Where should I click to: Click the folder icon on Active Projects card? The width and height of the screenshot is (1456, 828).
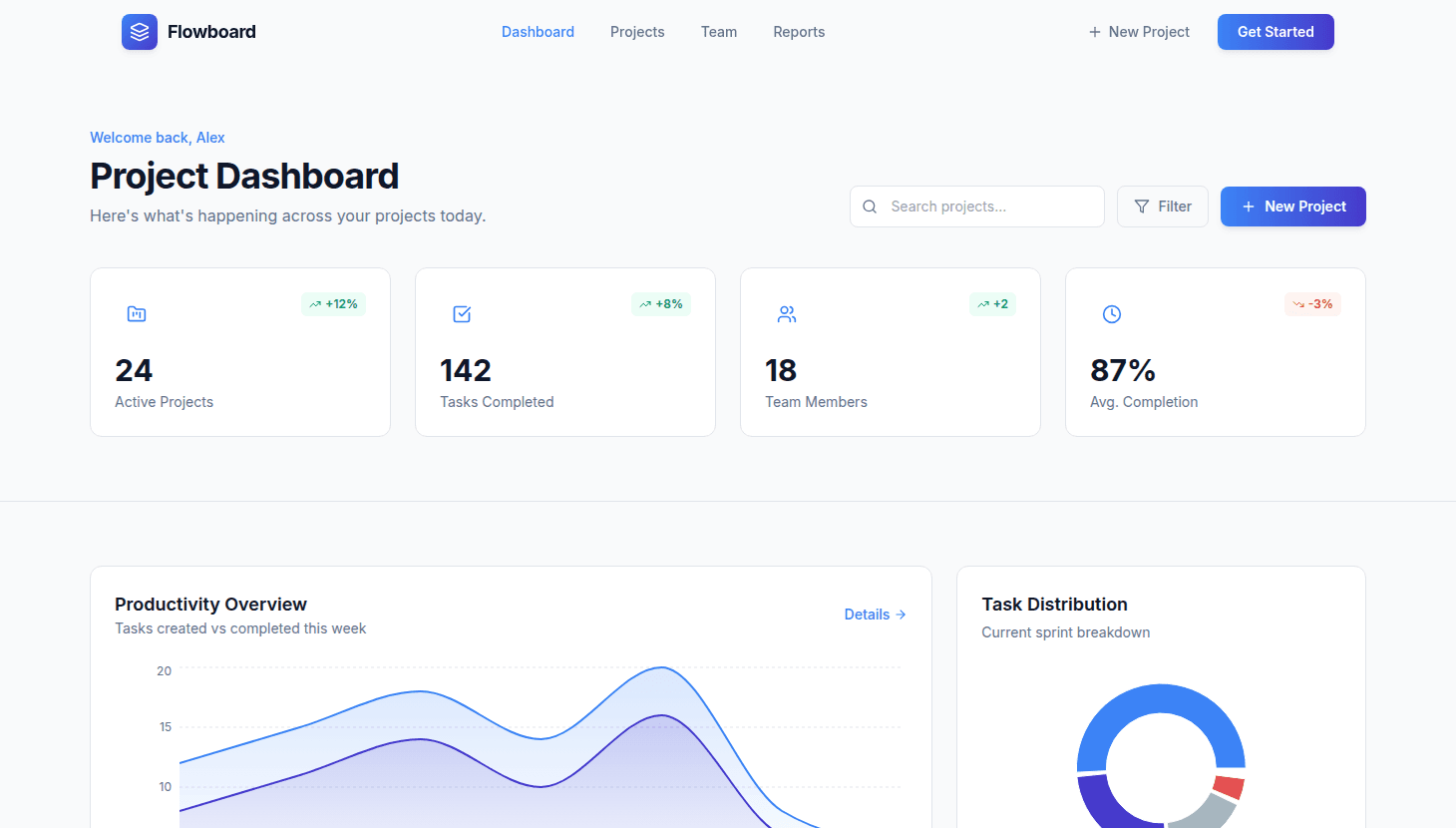click(137, 314)
